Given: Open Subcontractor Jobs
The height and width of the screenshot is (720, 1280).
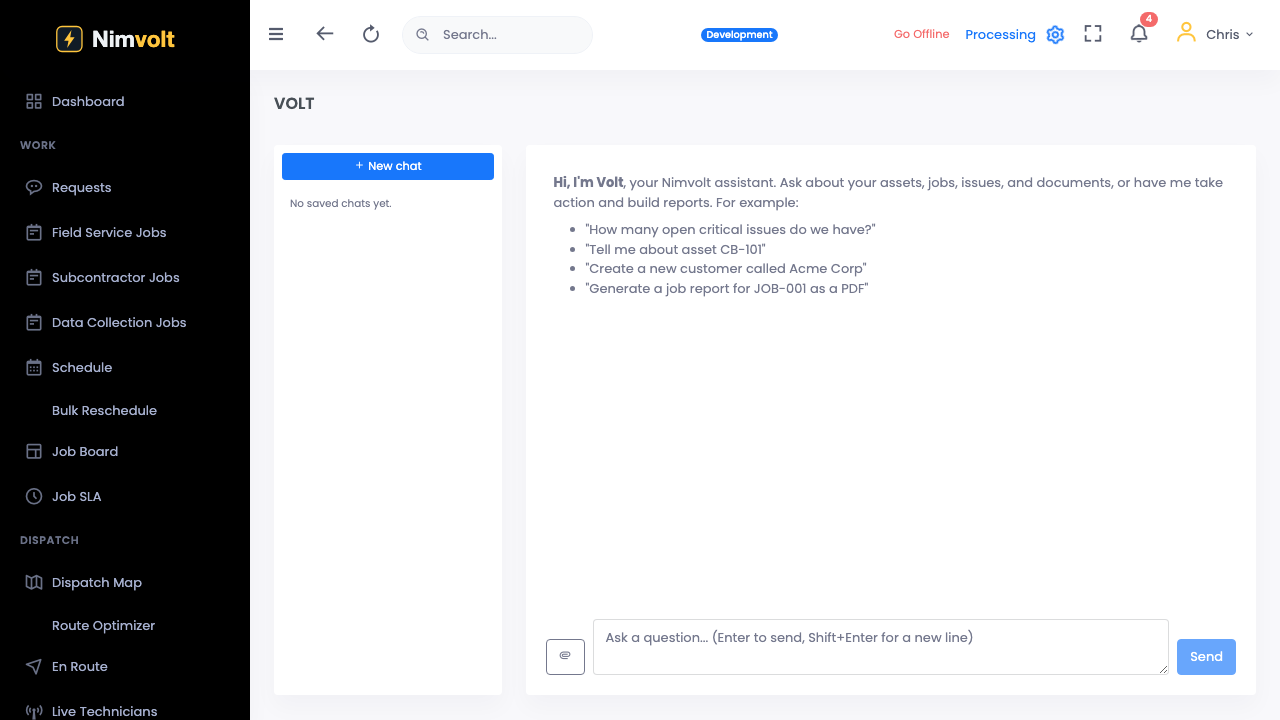Looking at the screenshot, I should [x=116, y=277].
